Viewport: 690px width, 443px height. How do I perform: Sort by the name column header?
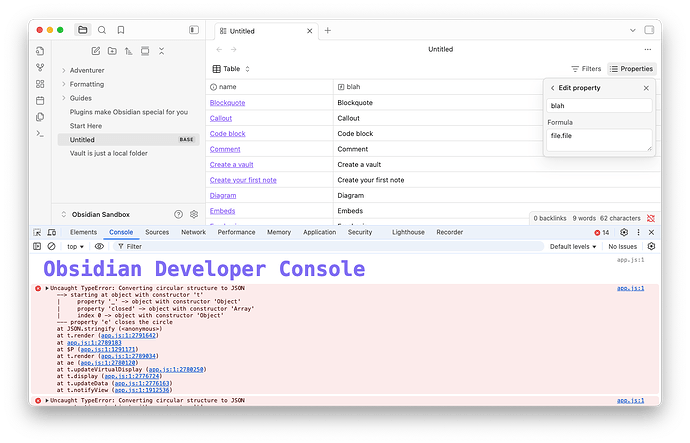tap(269, 87)
